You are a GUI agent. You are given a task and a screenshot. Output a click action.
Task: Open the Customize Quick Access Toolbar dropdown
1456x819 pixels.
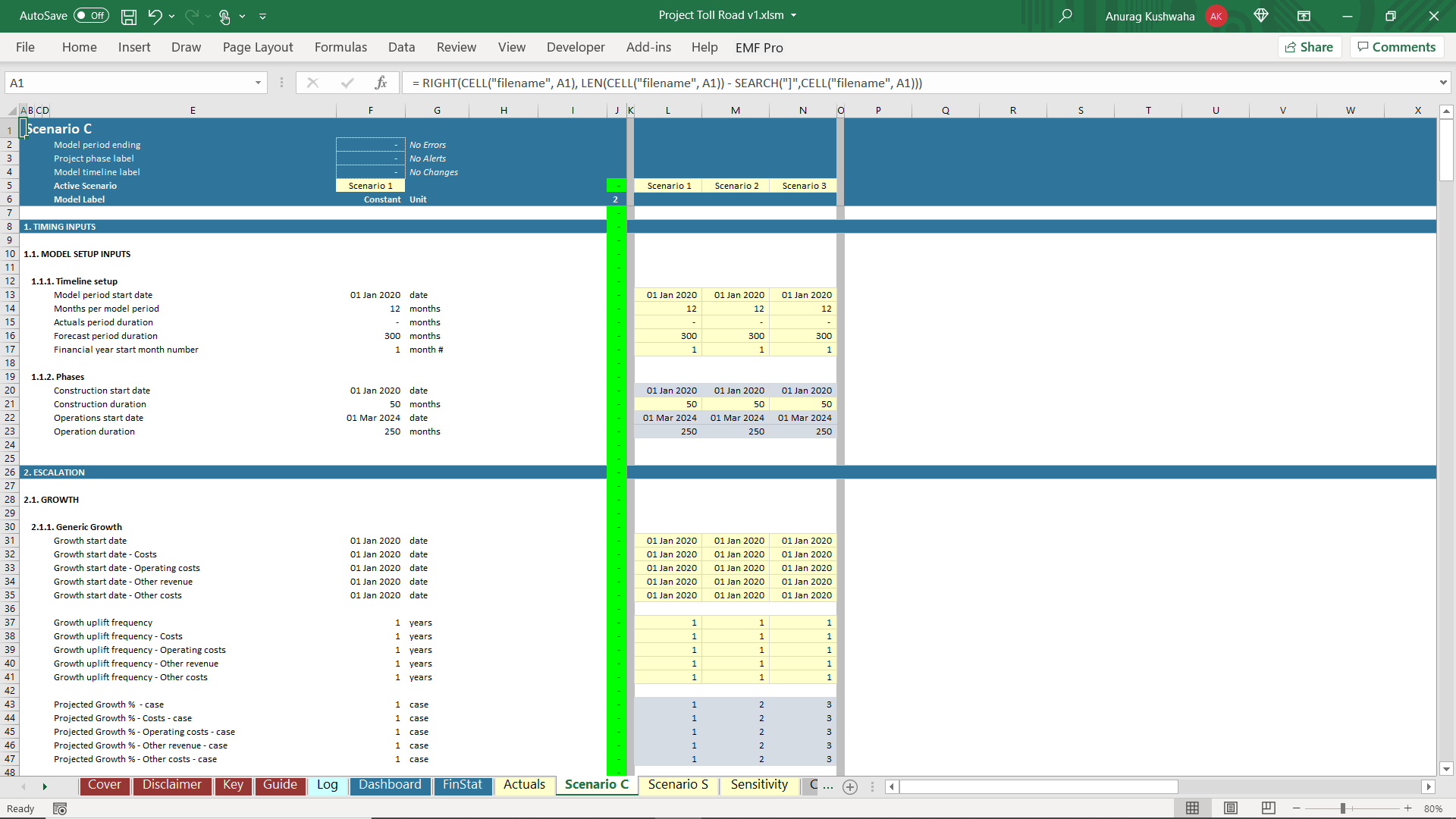(262, 16)
